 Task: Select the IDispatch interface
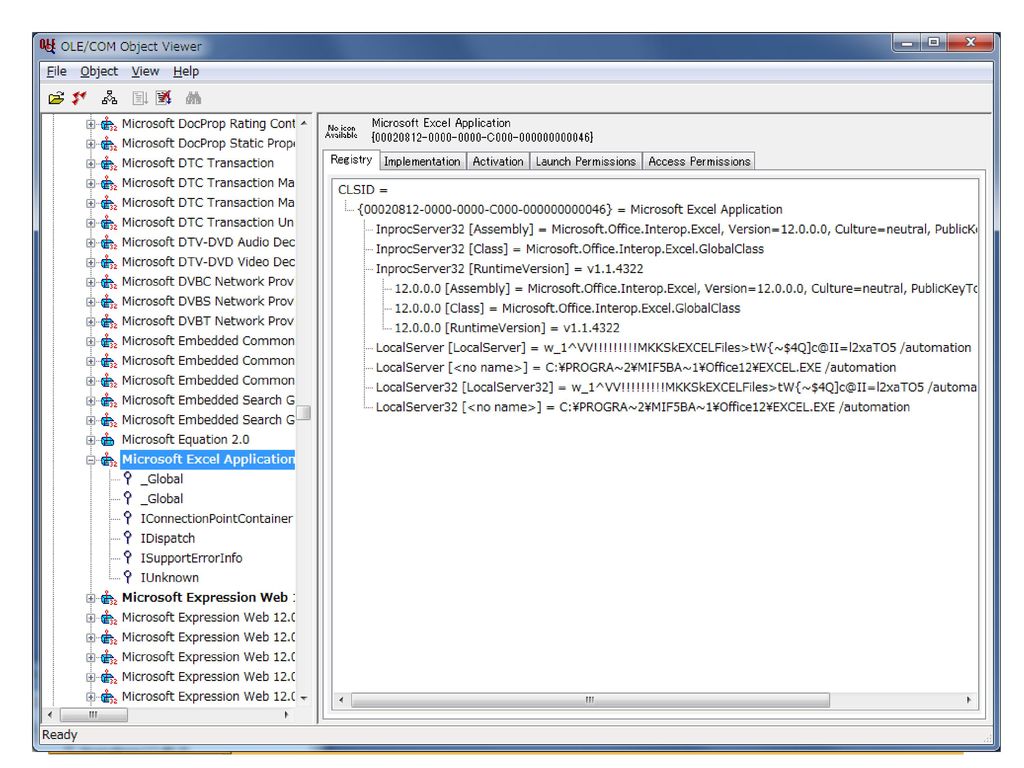pyautogui.click(x=168, y=538)
